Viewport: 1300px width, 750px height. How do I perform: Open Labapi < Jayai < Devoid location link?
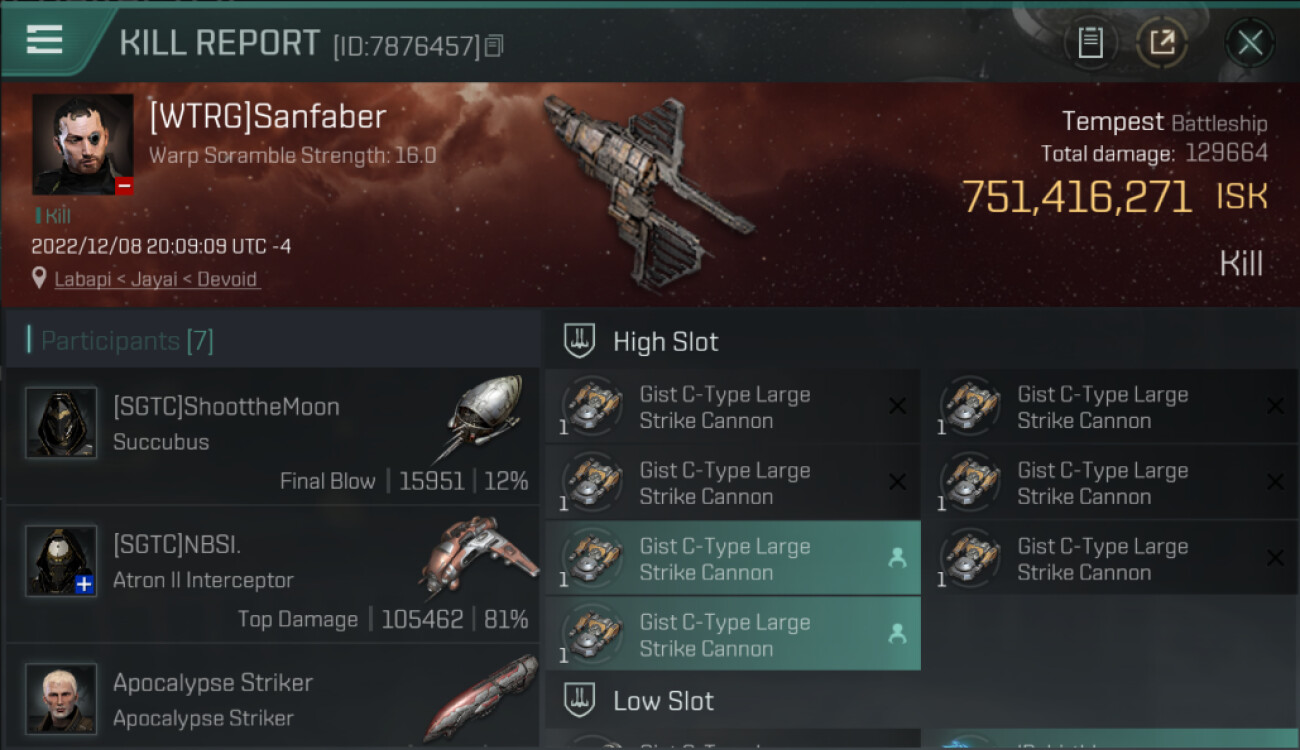(x=156, y=279)
